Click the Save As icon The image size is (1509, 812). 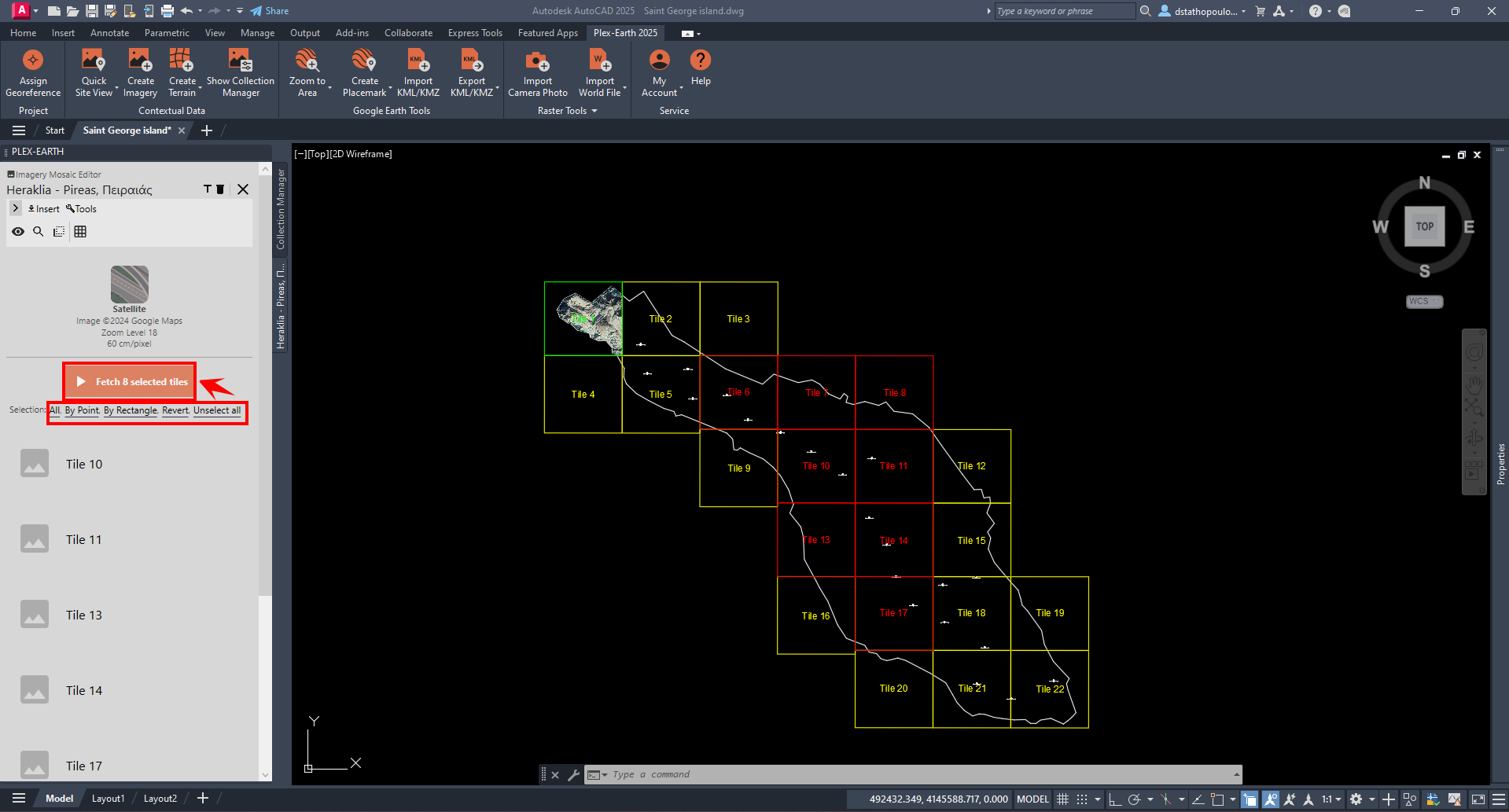click(x=110, y=11)
